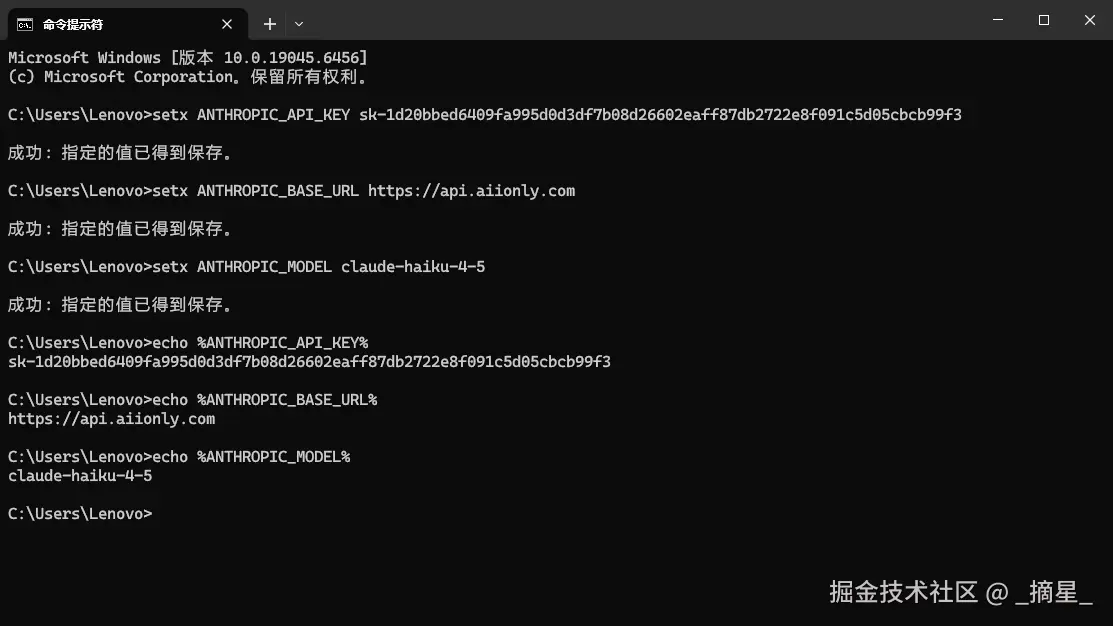The image size is (1113, 626).
Task: Click the URL in the setx BASE_URL command
Action: tap(471, 191)
